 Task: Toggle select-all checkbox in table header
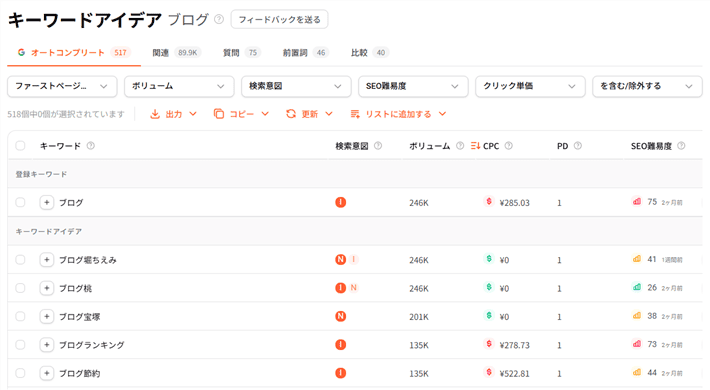pos(20,146)
